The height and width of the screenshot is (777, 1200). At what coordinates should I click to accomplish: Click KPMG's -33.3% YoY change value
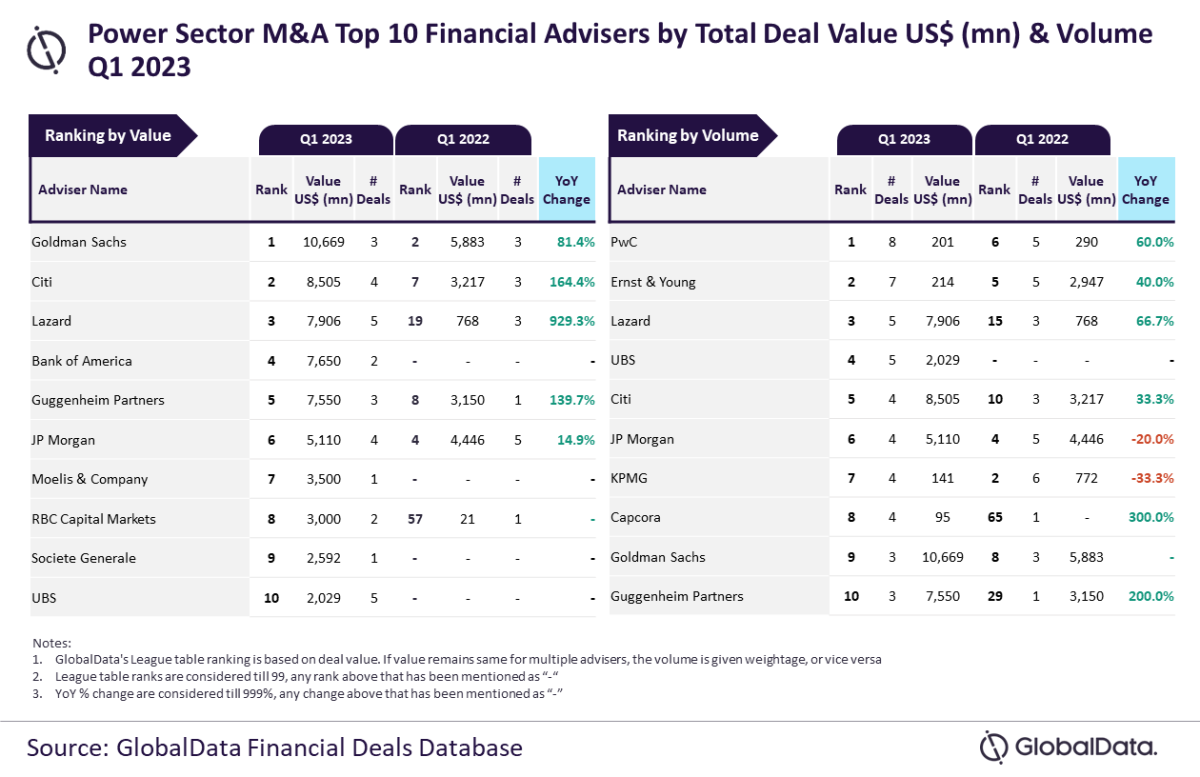(1152, 478)
